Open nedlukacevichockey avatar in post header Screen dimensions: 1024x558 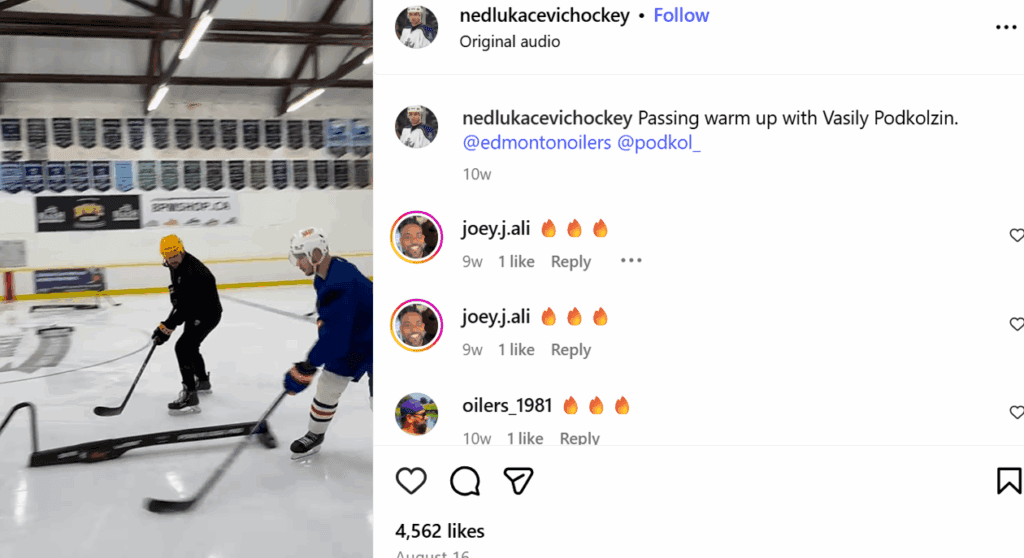click(x=416, y=27)
